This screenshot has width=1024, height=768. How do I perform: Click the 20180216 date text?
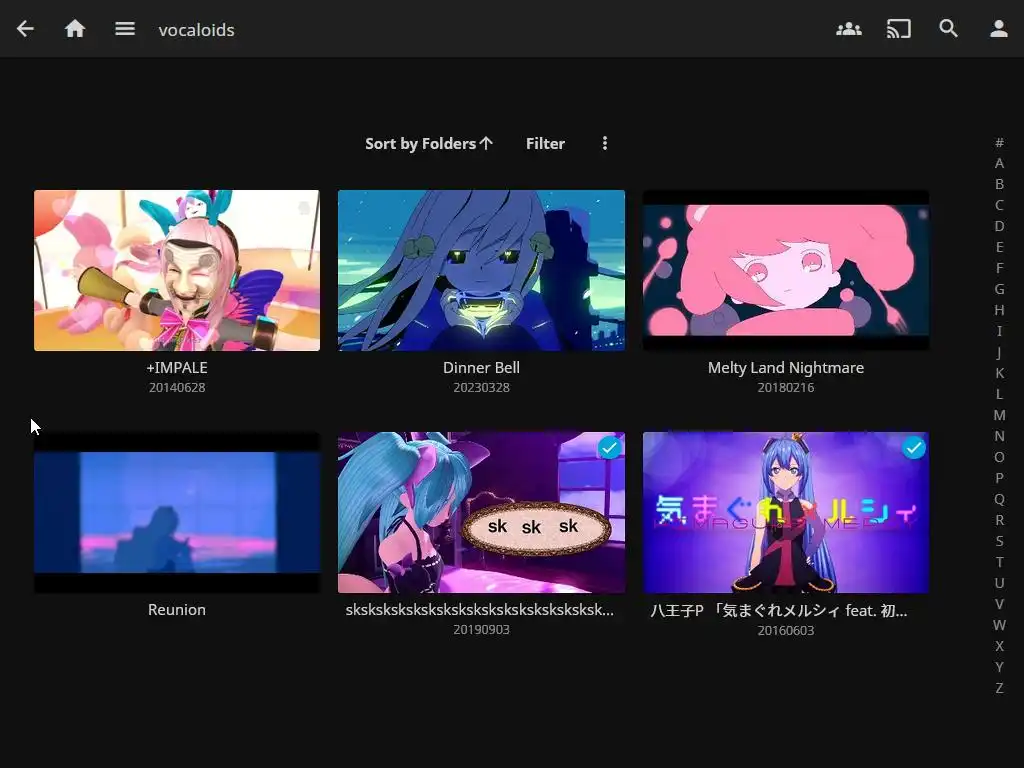[786, 388]
